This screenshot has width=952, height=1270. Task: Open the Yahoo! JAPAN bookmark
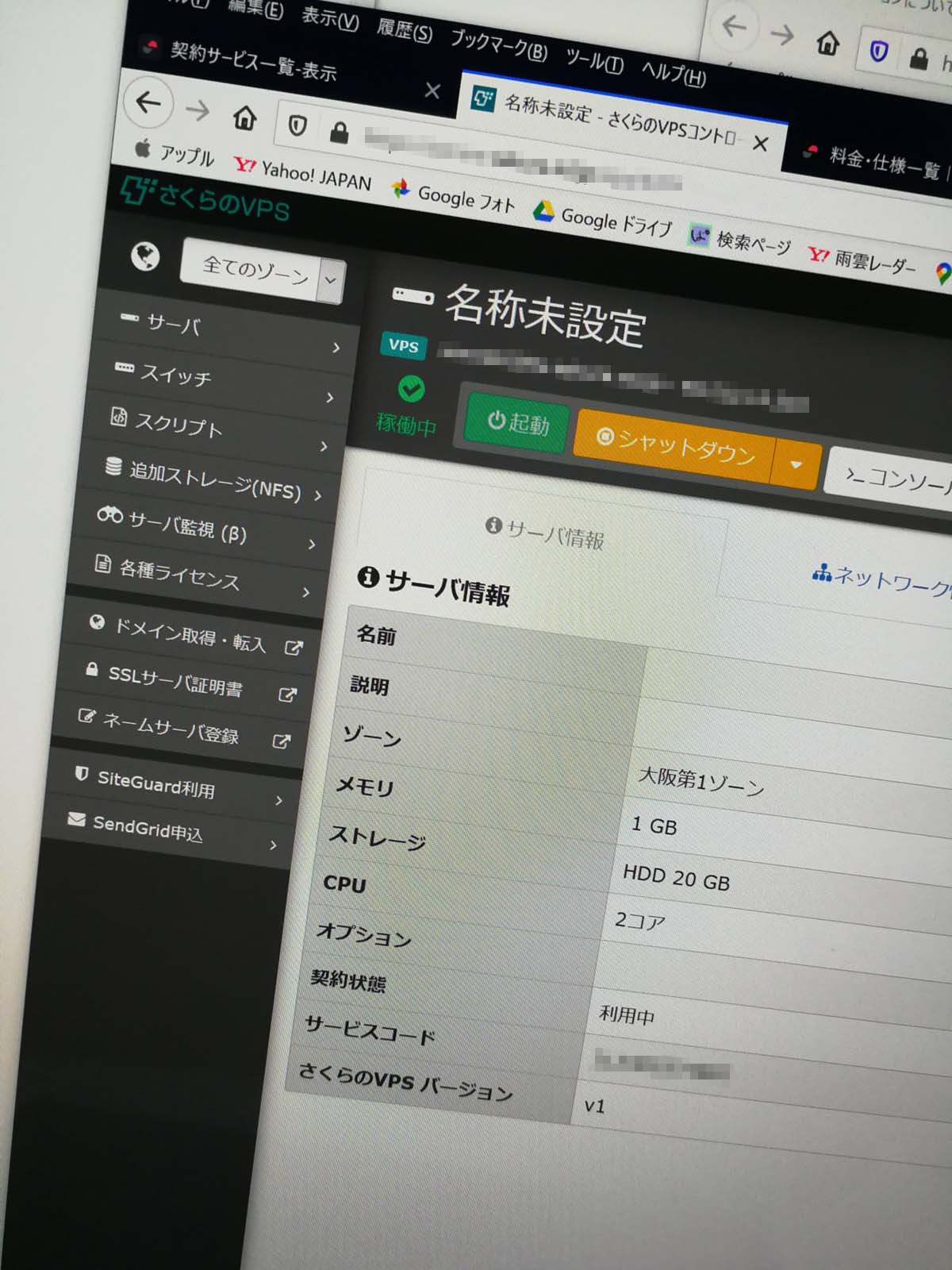point(302,172)
